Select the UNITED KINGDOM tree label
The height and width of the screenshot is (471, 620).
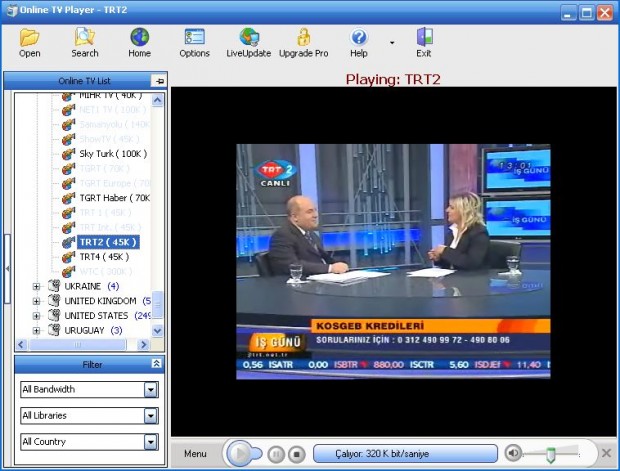pos(107,301)
